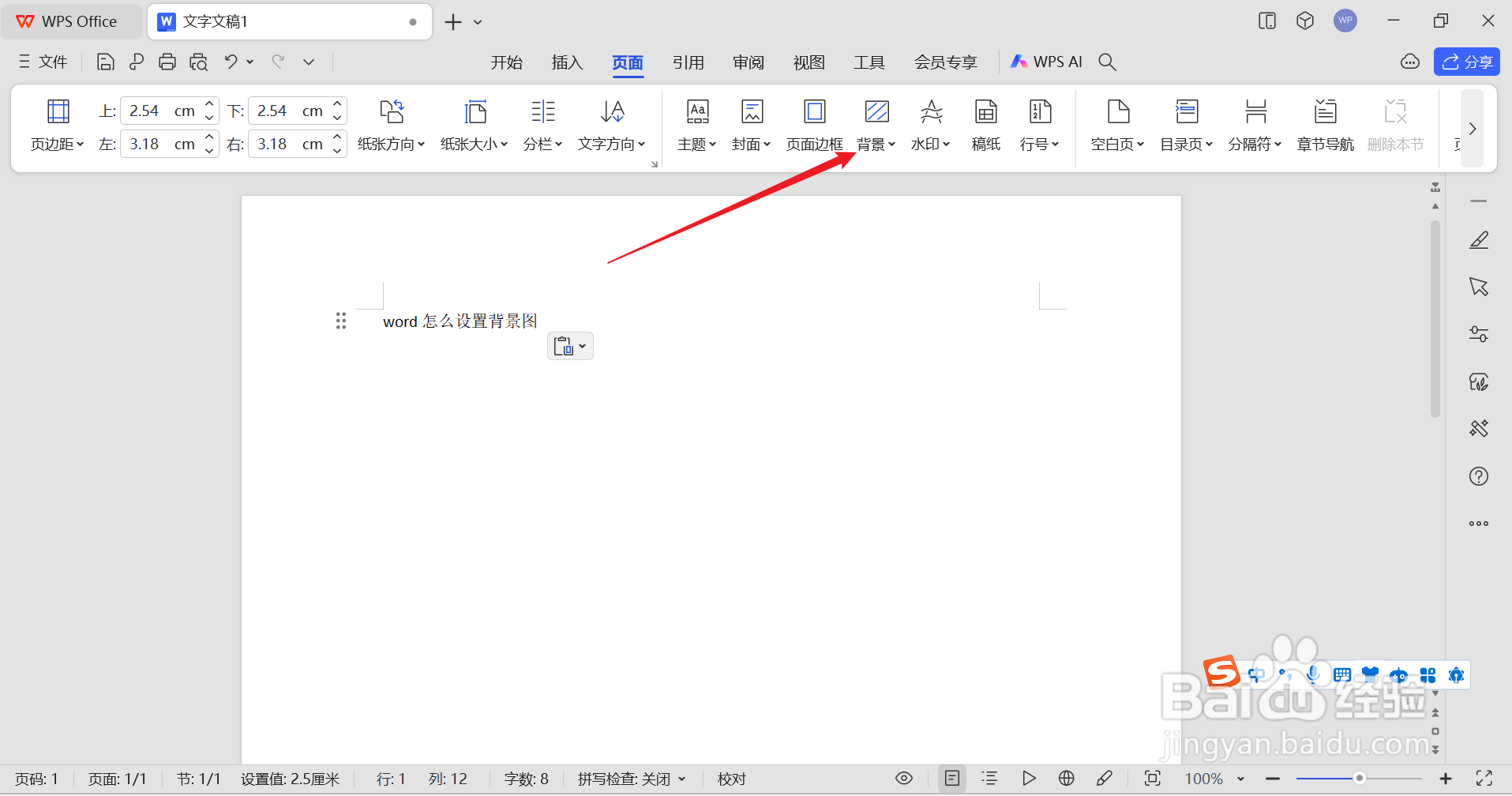1512x796 pixels.
Task: Click the help question mark icon
Action: click(1479, 476)
